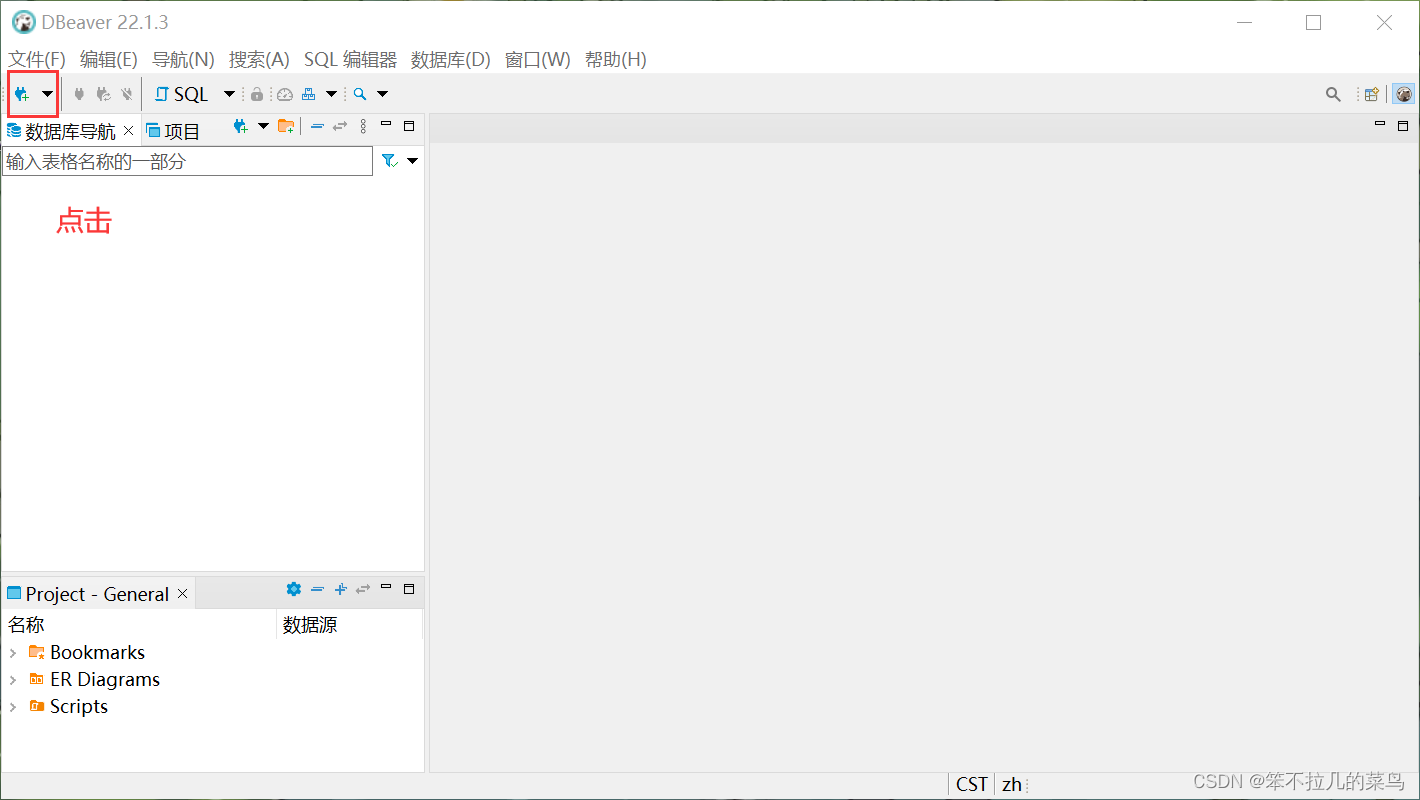
Task: Click the zh language indicator
Action: [x=1012, y=783]
